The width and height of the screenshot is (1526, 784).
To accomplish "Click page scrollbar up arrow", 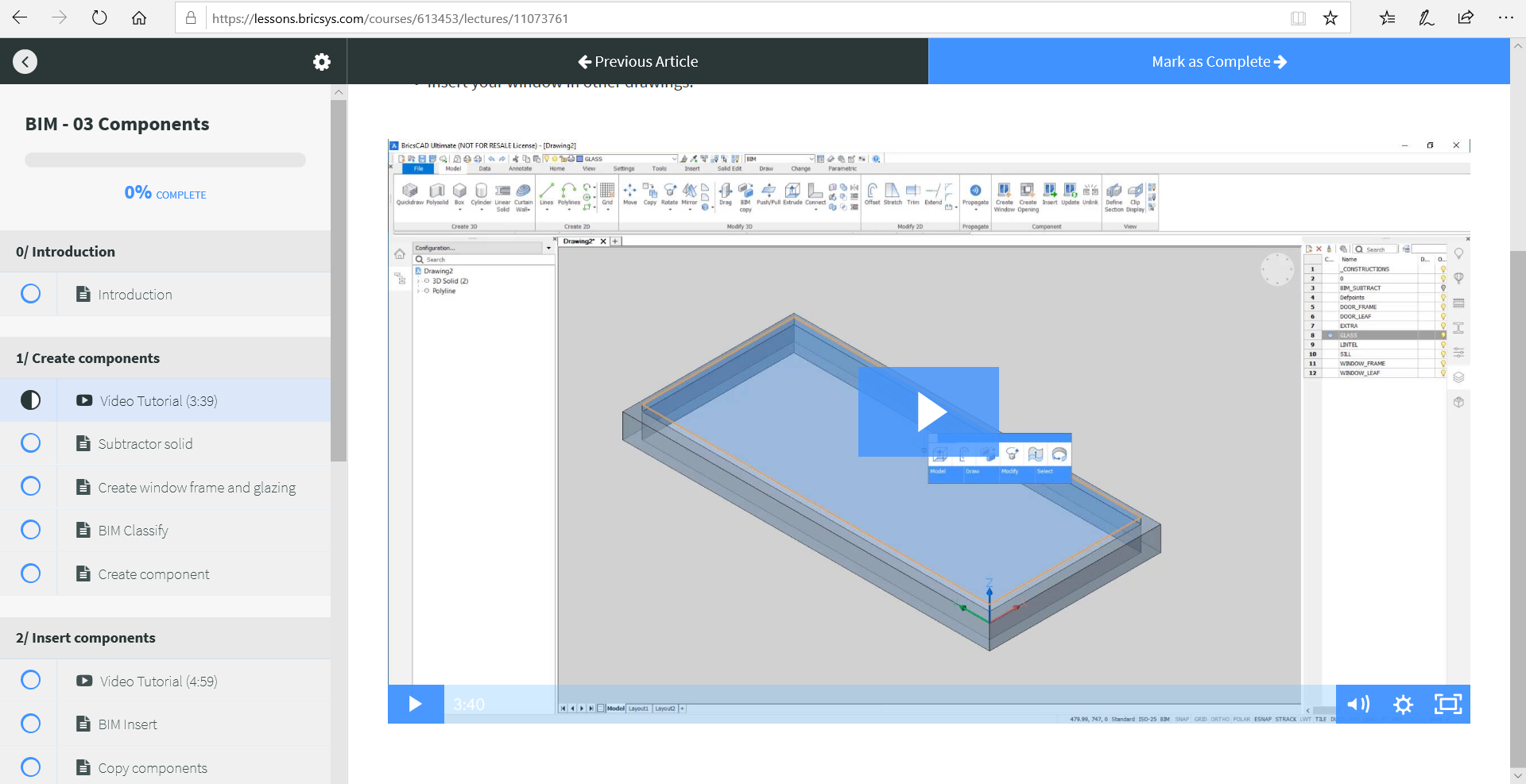I will point(1518,46).
